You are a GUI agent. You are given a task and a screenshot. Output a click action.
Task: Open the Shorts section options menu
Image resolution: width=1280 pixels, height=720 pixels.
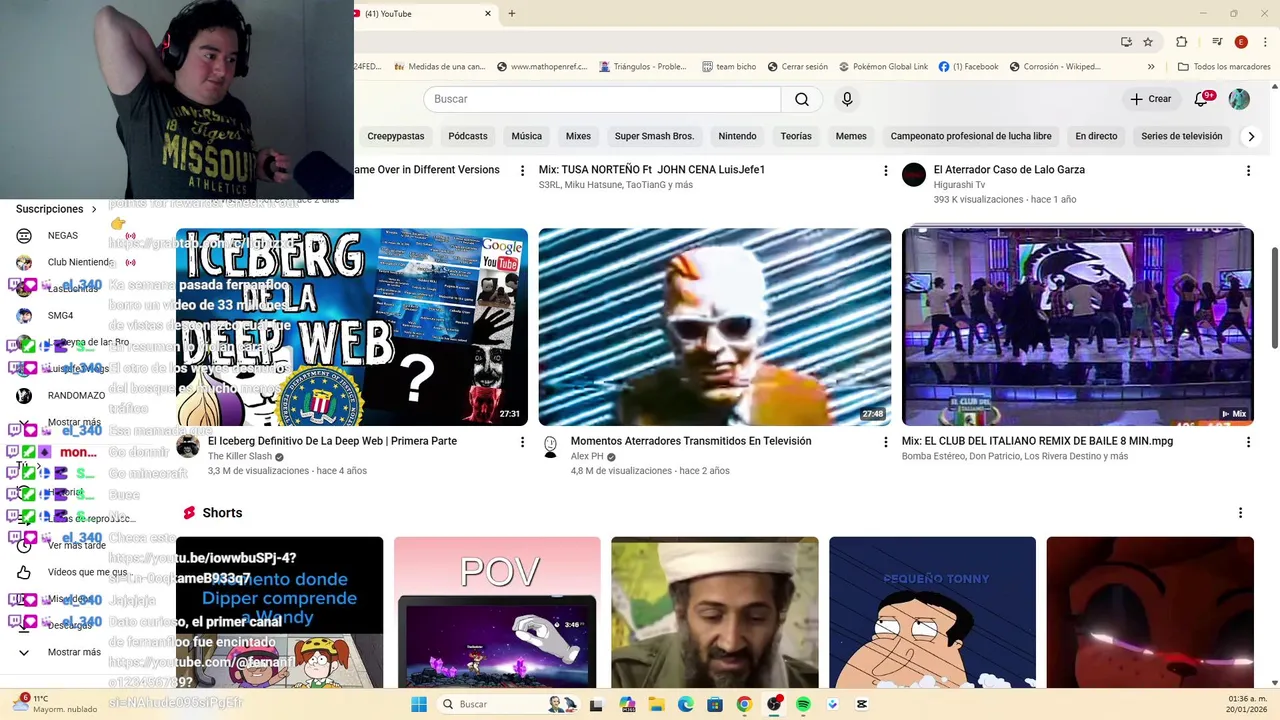[1241, 513]
